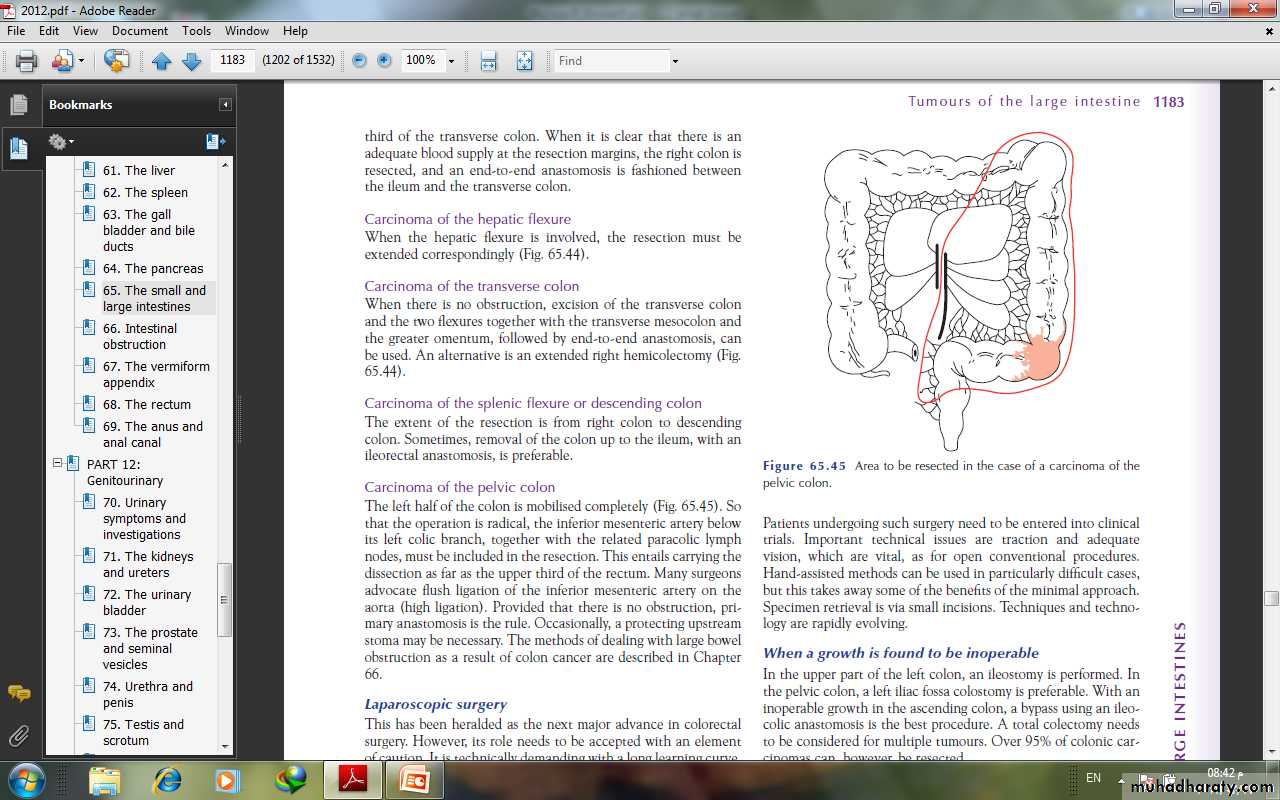The image size is (1280, 800).
Task: Open the Find options dropdown arrow
Action: click(675, 61)
